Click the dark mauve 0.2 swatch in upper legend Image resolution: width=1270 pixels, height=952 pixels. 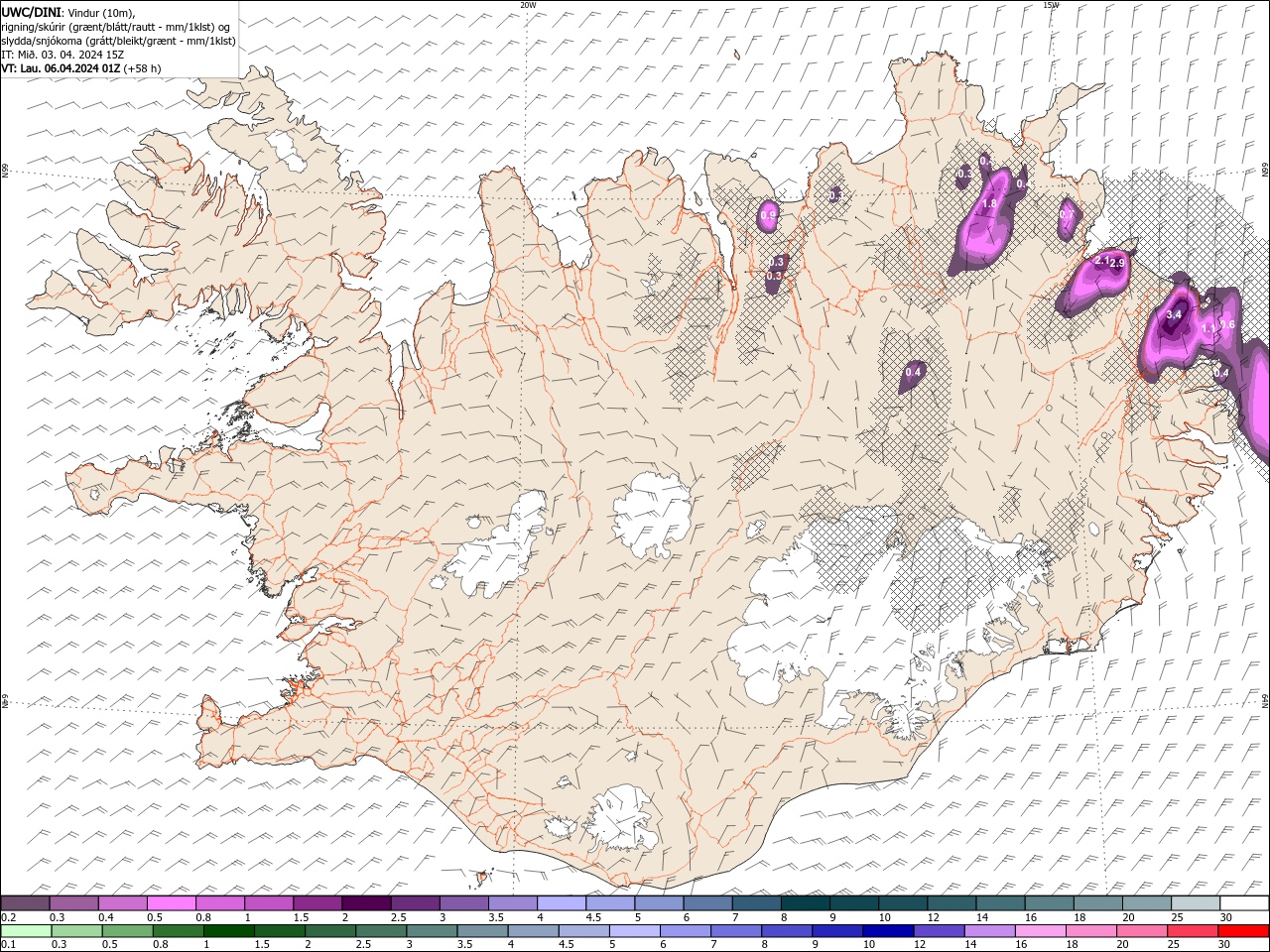[25, 903]
